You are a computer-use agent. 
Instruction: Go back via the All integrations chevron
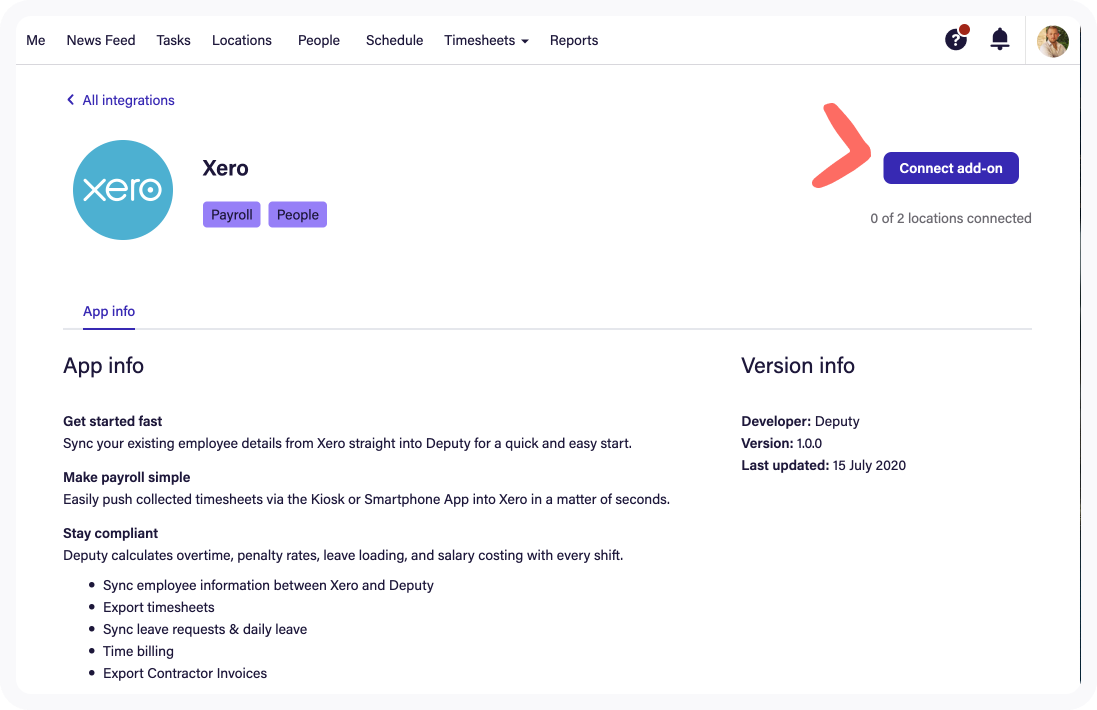tap(70, 100)
